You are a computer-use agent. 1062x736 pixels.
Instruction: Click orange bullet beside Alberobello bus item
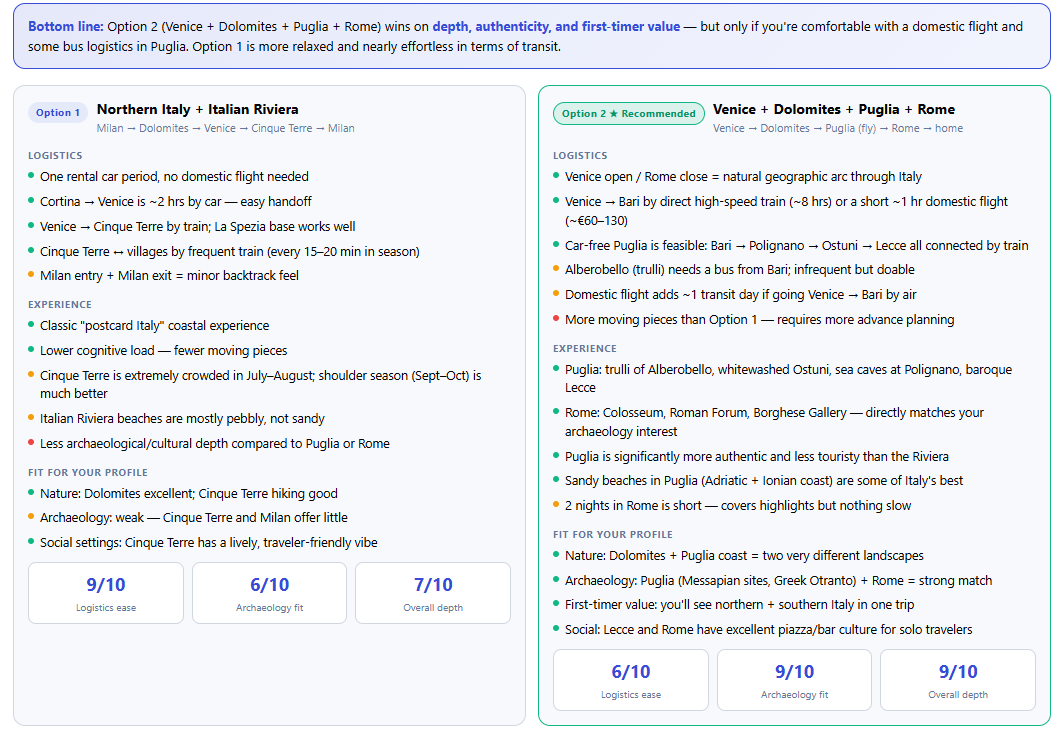pyautogui.click(x=556, y=269)
